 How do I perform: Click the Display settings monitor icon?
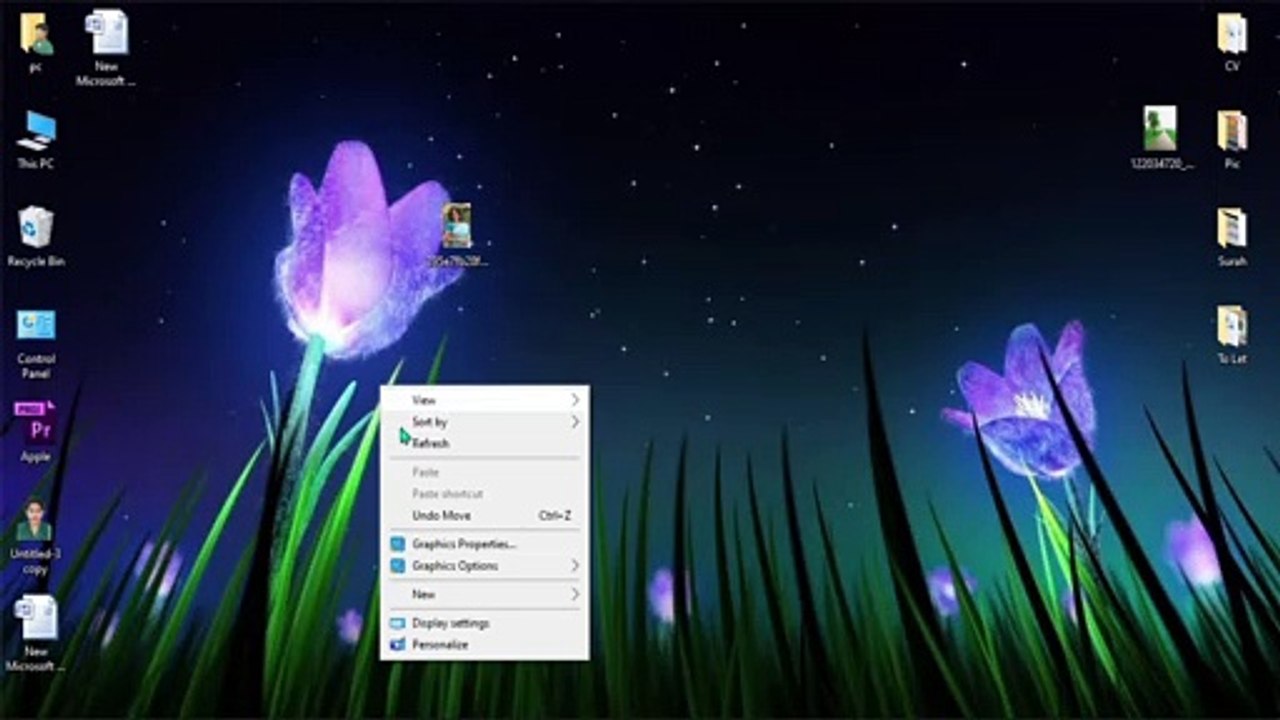tap(397, 623)
